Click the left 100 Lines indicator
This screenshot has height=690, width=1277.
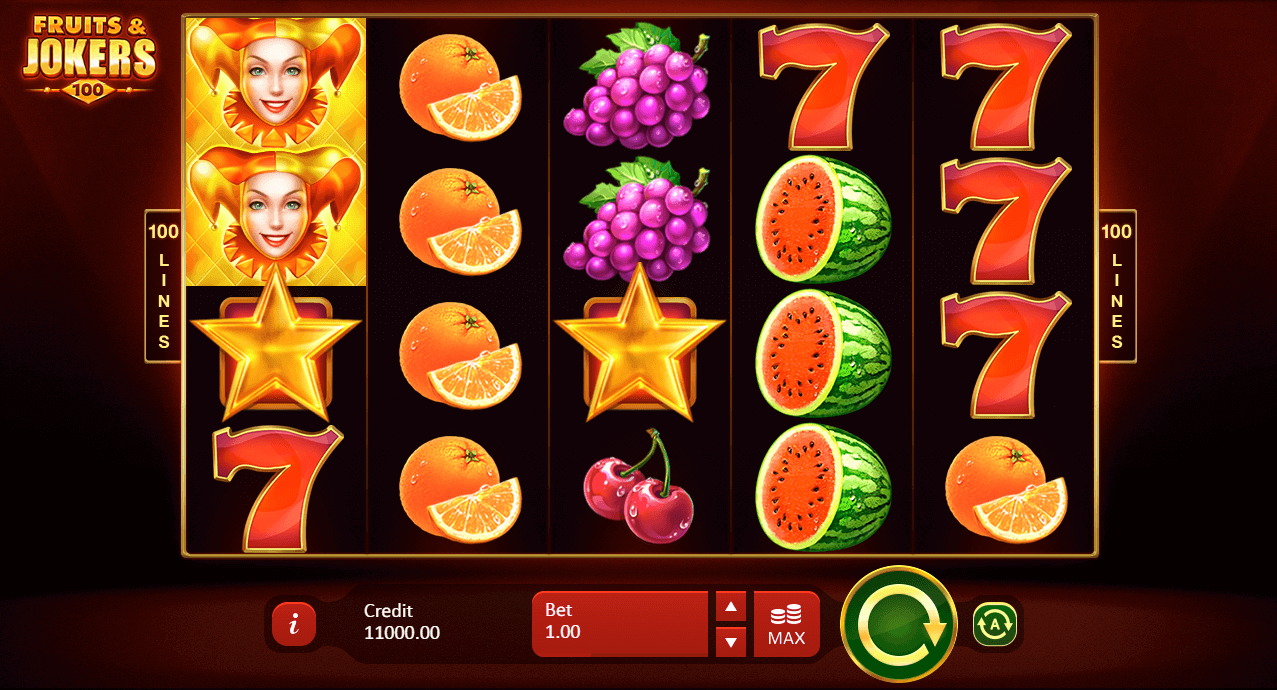click(x=163, y=286)
